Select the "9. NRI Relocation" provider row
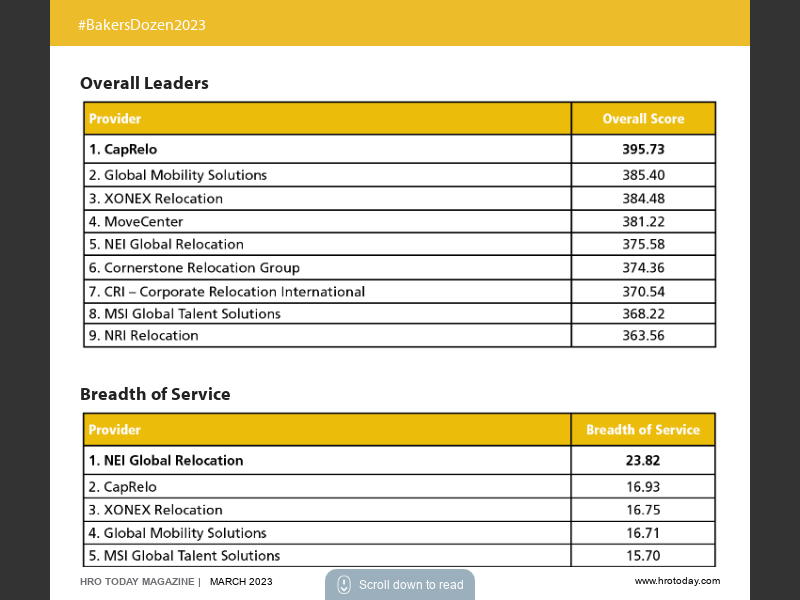This screenshot has width=800, height=600. 143,336
